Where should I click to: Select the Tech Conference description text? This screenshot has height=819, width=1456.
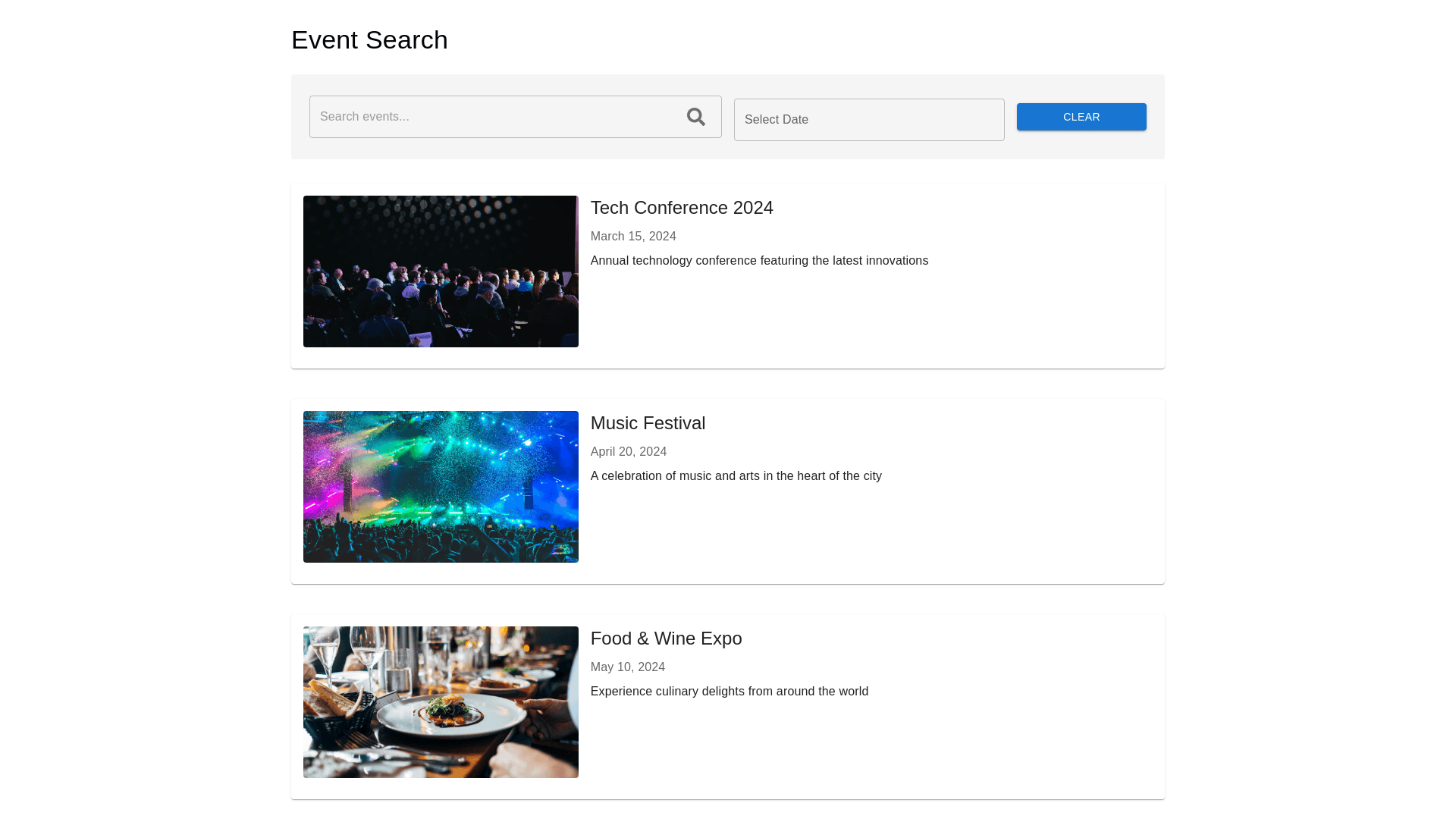click(758, 261)
